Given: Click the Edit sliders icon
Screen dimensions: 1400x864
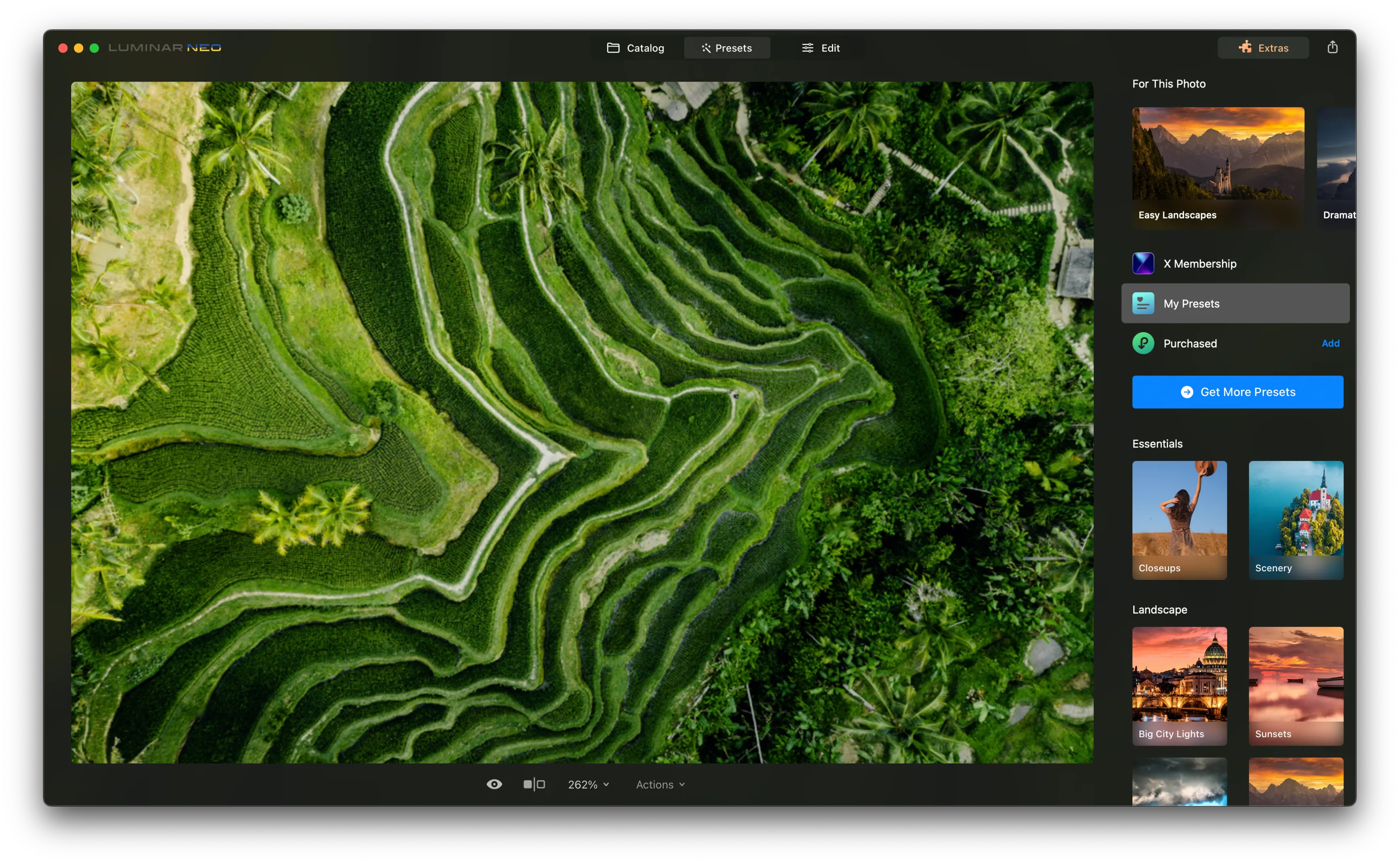Looking at the screenshot, I should pos(807,48).
